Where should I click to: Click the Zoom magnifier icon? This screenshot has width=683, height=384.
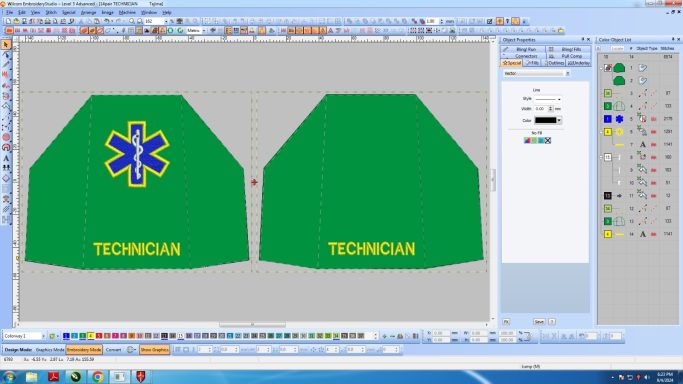132,21
